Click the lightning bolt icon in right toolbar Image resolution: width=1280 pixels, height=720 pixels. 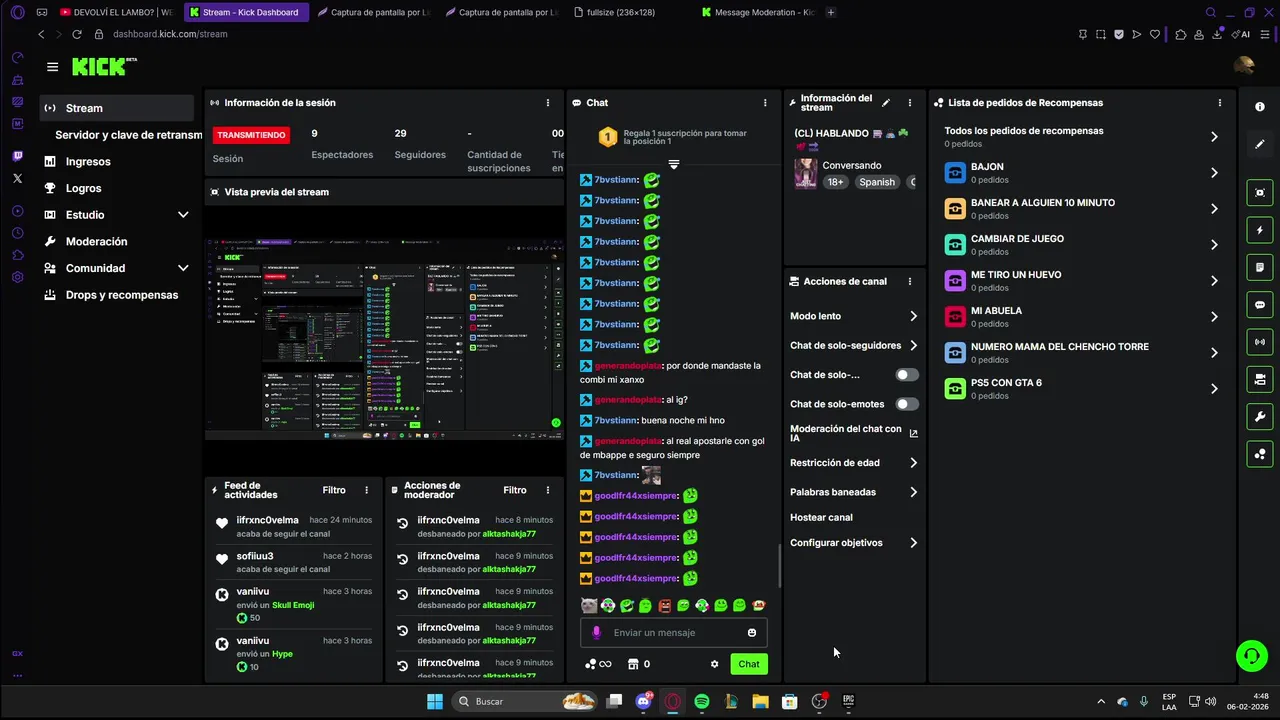click(1260, 230)
